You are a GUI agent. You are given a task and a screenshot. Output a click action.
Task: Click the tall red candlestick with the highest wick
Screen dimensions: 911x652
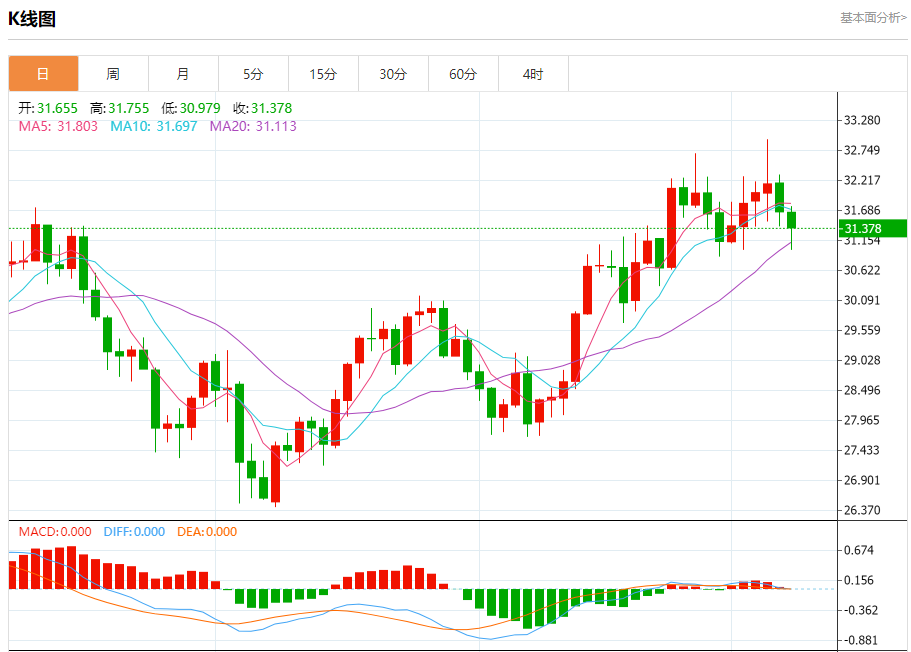(x=767, y=188)
